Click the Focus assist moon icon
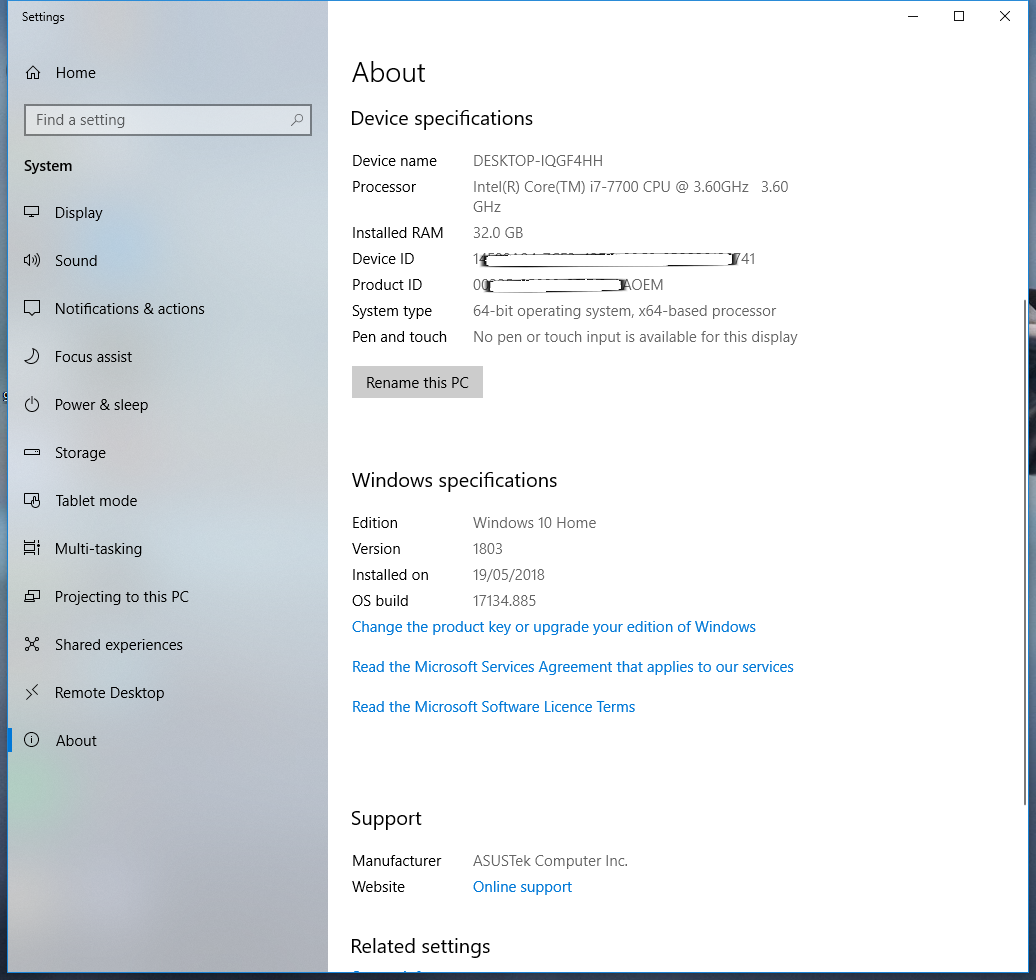Viewport: 1036px width, 980px height. tap(32, 356)
